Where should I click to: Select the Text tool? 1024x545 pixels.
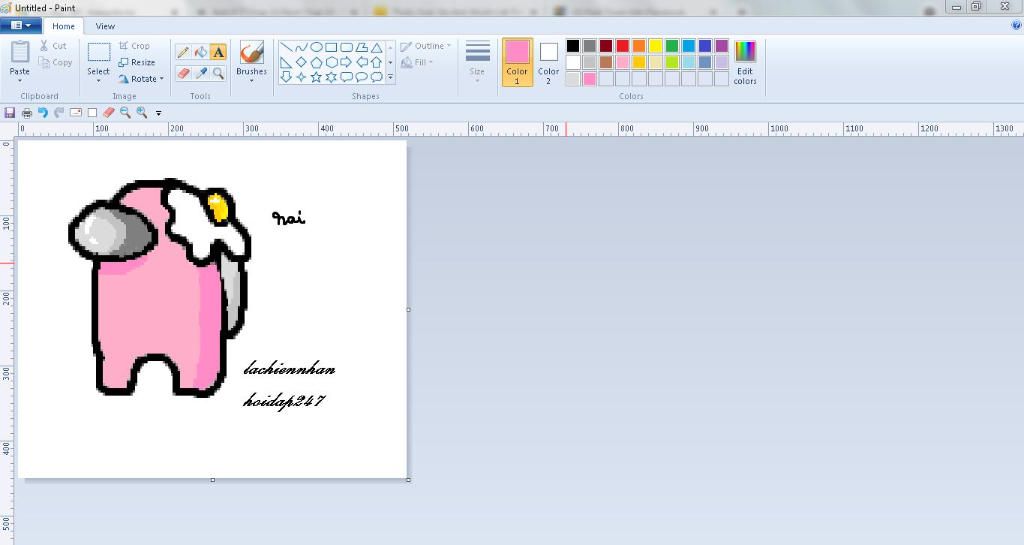coord(218,52)
